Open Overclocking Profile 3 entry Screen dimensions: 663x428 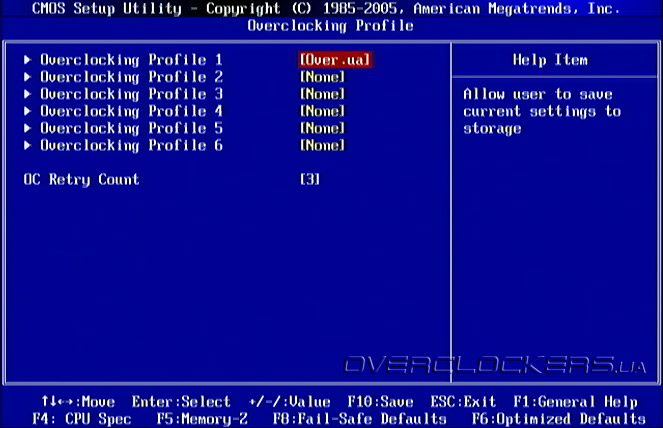pos(132,94)
